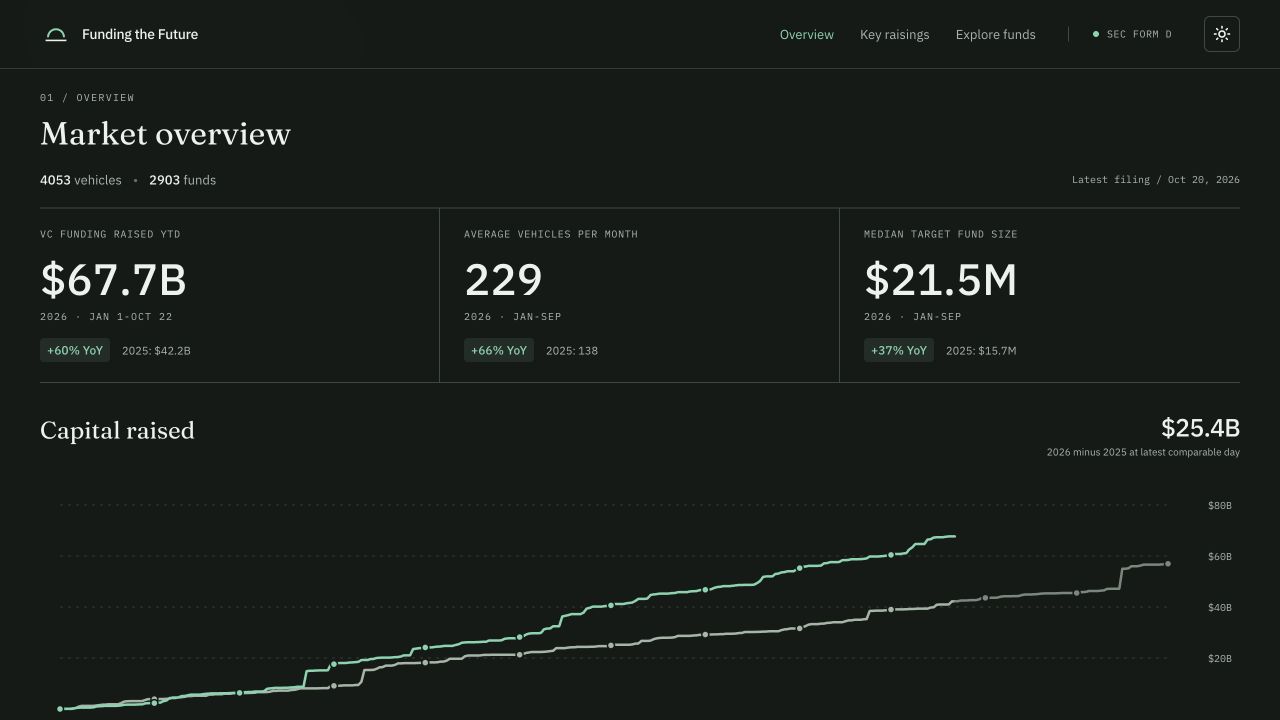The image size is (1280, 720).
Task: Select the +60% YoY badge
Action: [75, 350]
